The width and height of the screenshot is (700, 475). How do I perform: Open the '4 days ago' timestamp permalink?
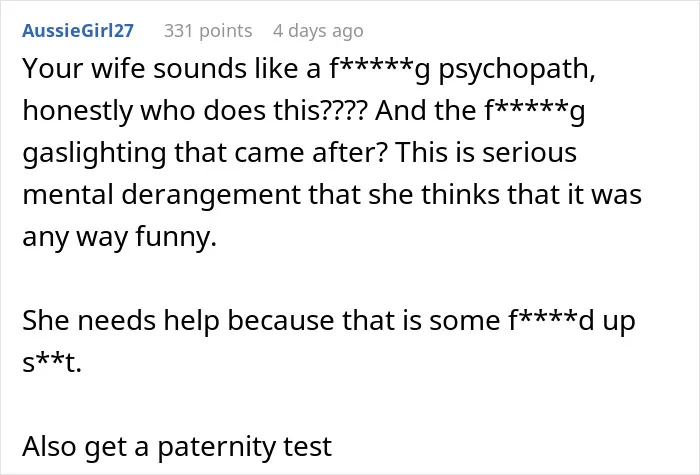318,31
